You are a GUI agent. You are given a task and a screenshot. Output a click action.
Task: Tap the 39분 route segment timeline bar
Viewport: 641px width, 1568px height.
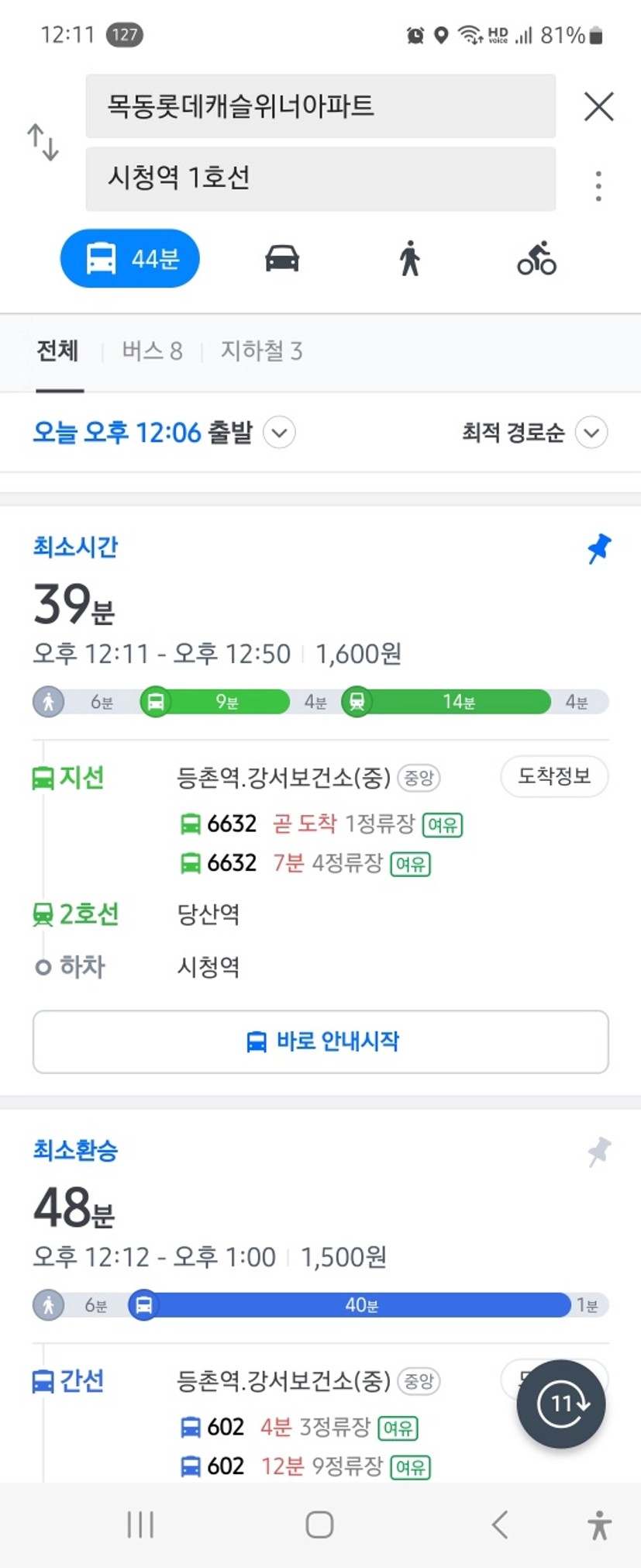(x=321, y=702)
